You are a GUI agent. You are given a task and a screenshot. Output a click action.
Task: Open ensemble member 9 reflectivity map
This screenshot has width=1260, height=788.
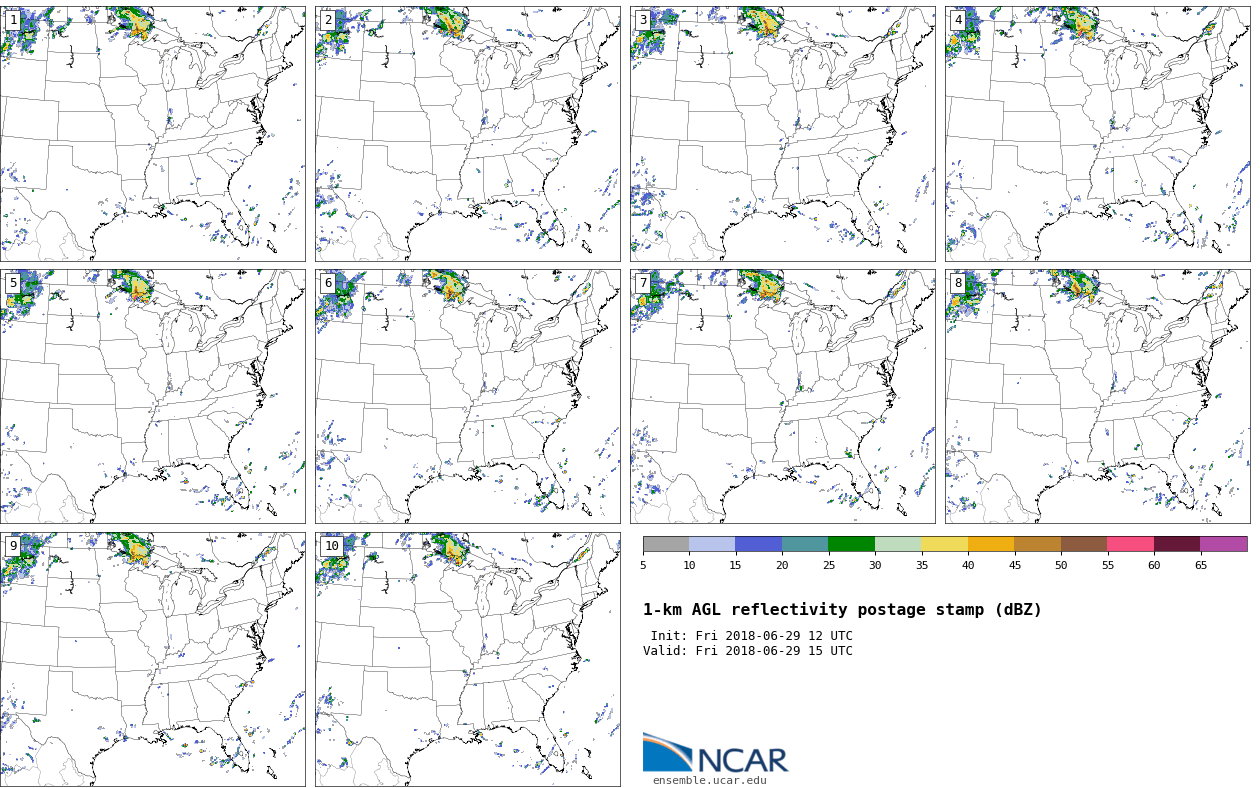click(152, 659)
